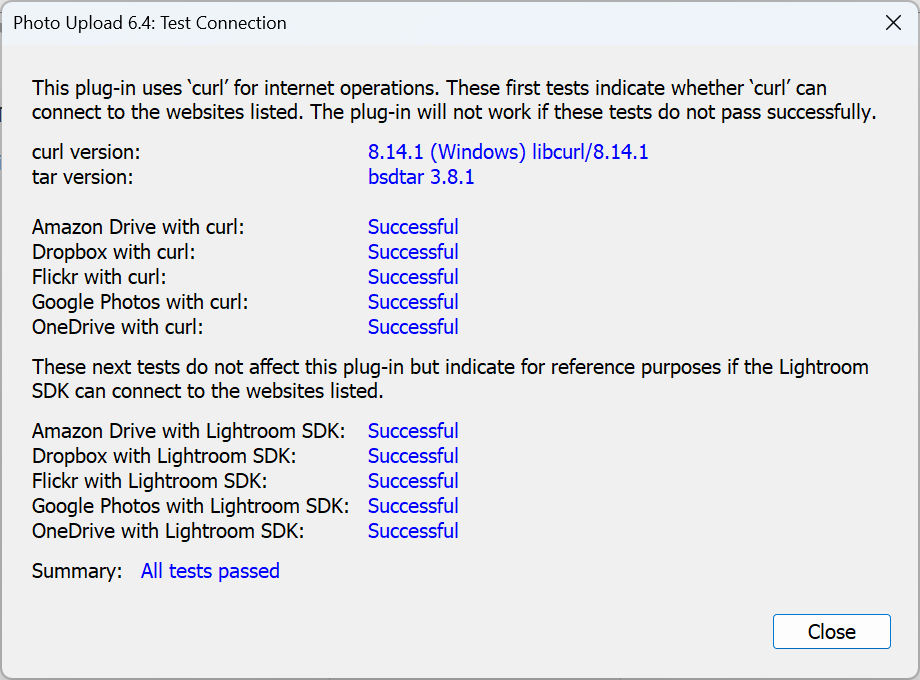Click the bsdtar 3.8.1 version value
920x680 pixels.
click(x=421, y=178)
